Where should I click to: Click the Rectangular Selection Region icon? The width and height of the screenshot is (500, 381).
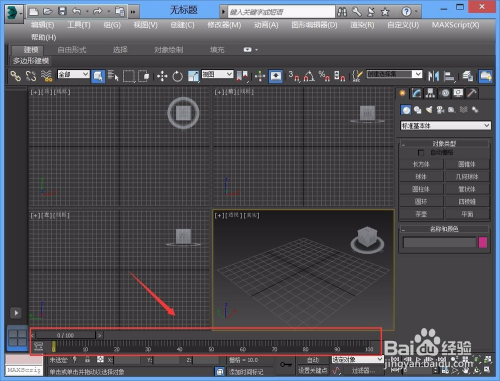(x=129, y=76)
